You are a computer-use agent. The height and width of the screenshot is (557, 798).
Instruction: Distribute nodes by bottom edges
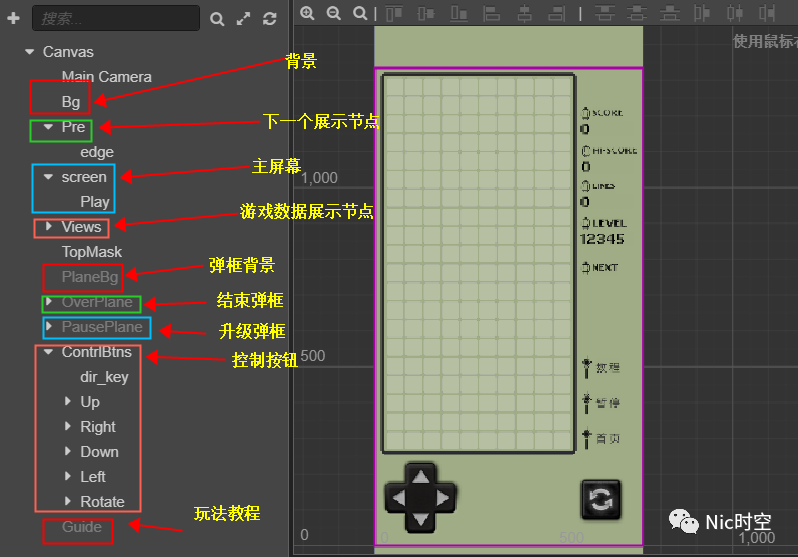(670, 13)
